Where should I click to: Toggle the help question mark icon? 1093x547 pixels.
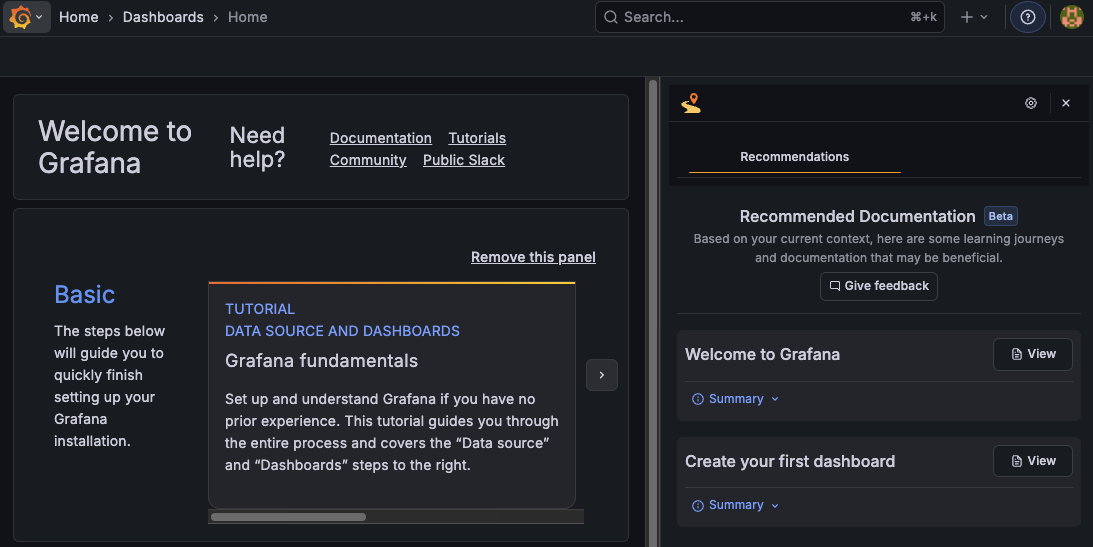point(1027,17)
